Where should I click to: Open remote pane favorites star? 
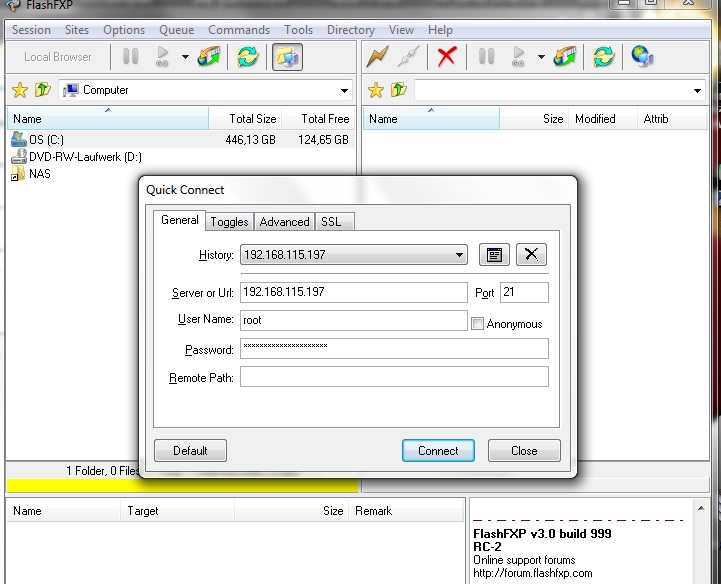click(x=376, y=90)
